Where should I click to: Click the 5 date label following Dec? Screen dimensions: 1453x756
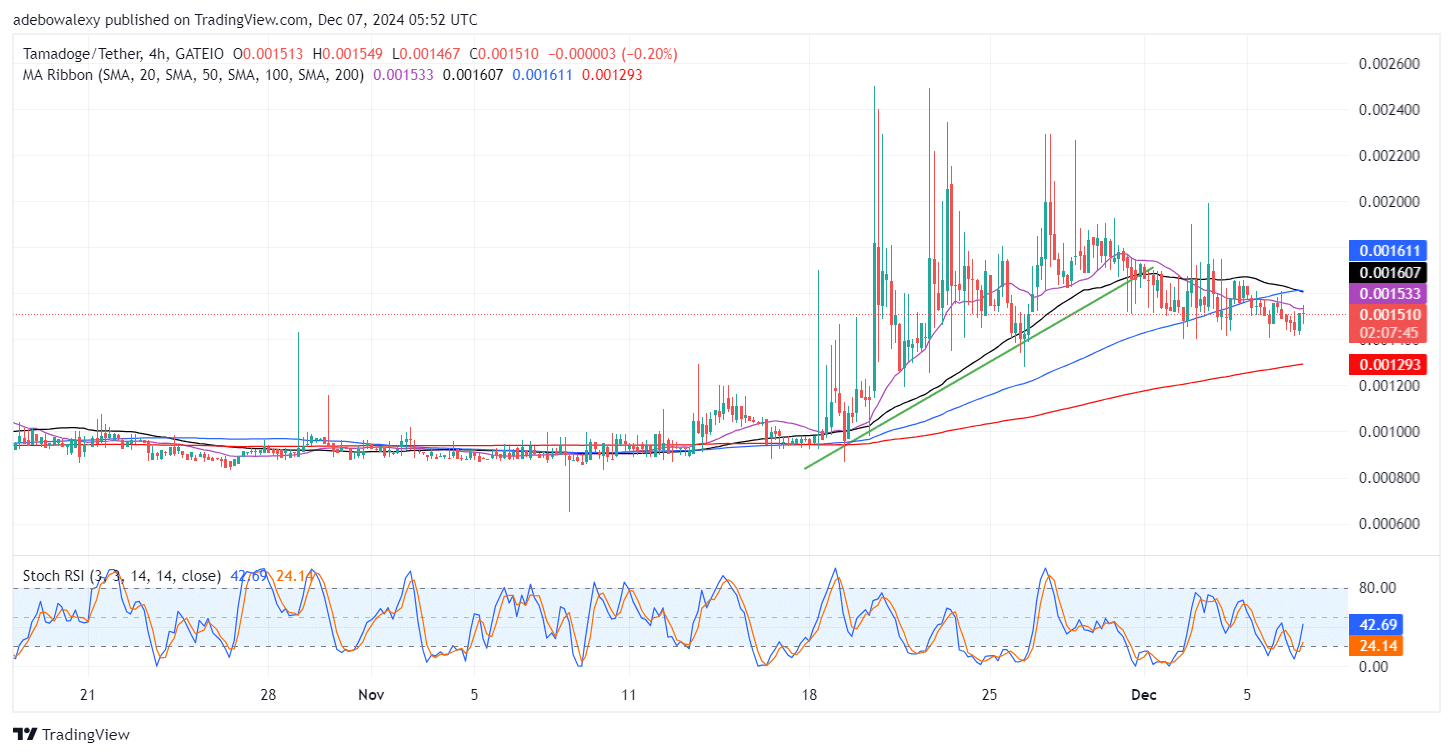pyautogui.click(x=1247, y=695)
